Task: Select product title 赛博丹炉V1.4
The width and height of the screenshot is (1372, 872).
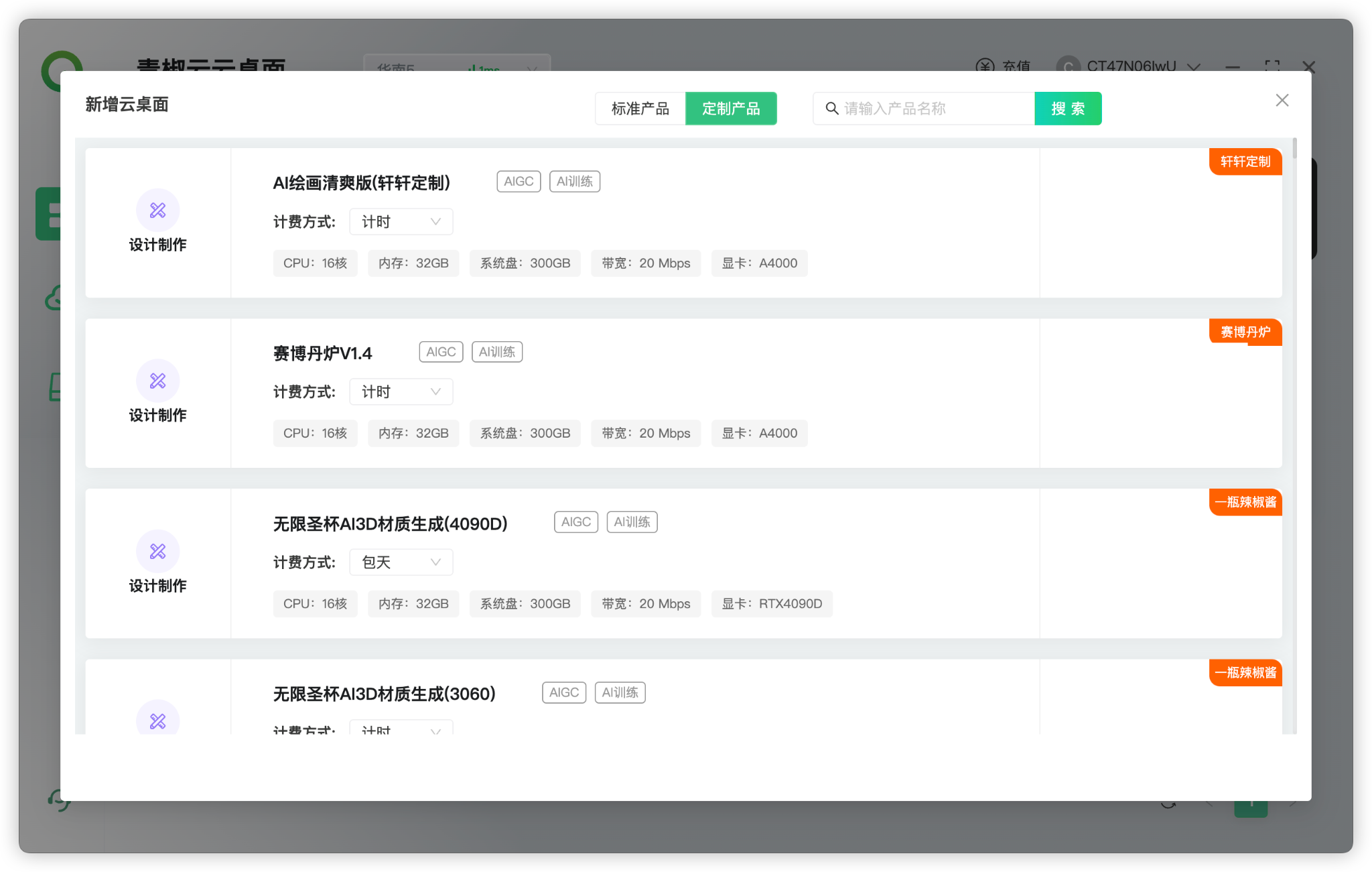Action: point(322,353)
